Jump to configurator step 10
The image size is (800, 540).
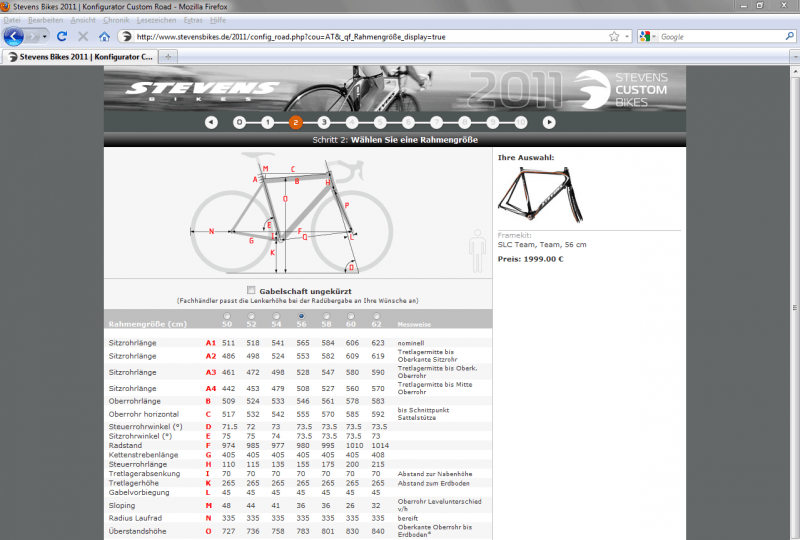[520, 122]
